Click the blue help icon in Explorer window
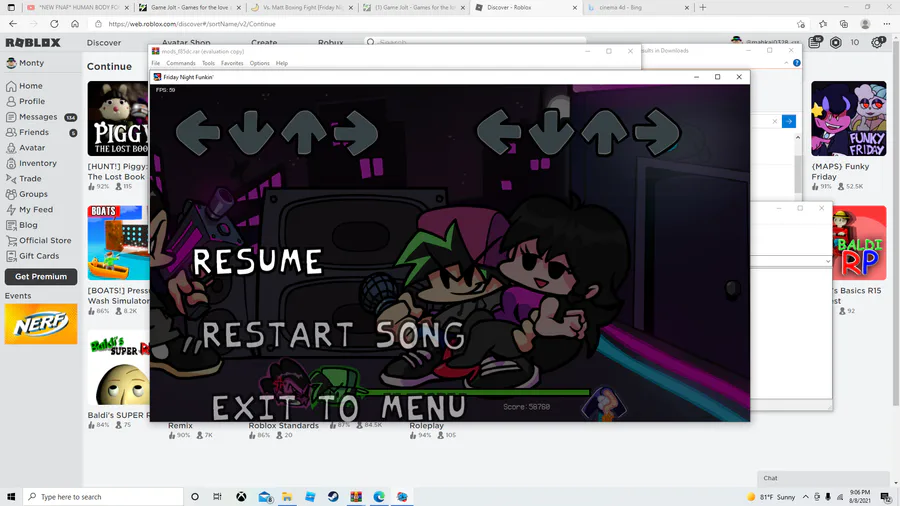 tap(797, 63)
